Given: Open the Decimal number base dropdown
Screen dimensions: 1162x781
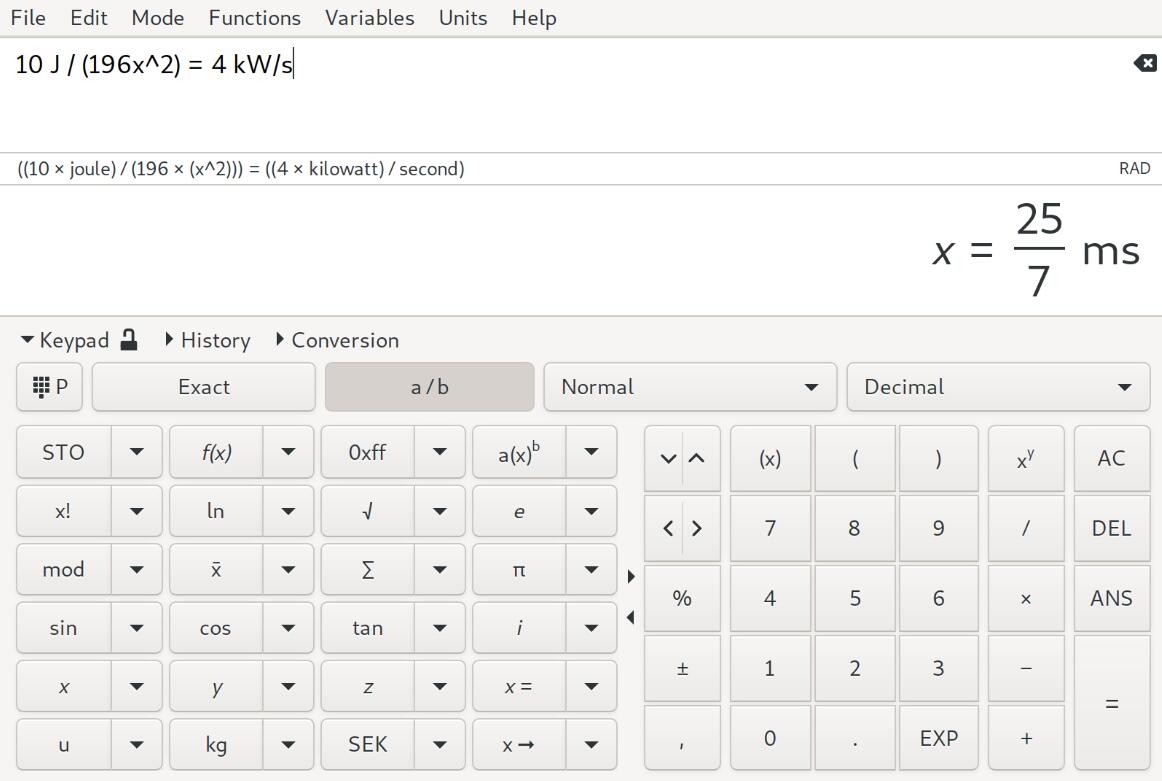Looking at the screenshot, I should pyautogui.click(x=998, y=387).
